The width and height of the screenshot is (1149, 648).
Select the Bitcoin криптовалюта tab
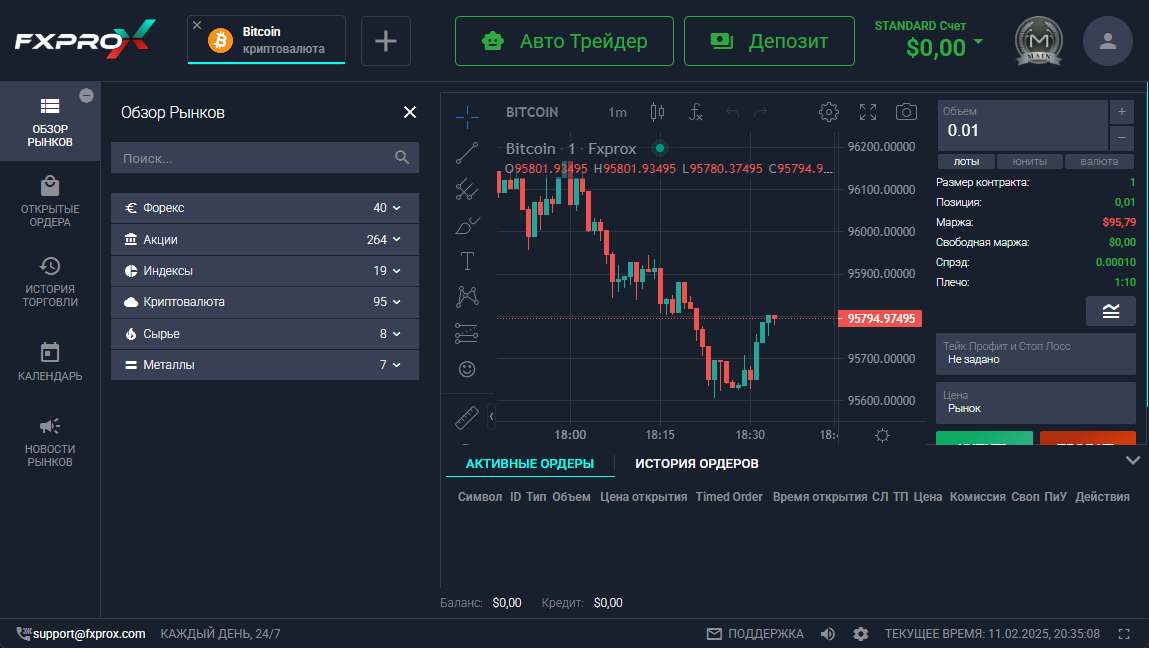(x=267, y=40)
